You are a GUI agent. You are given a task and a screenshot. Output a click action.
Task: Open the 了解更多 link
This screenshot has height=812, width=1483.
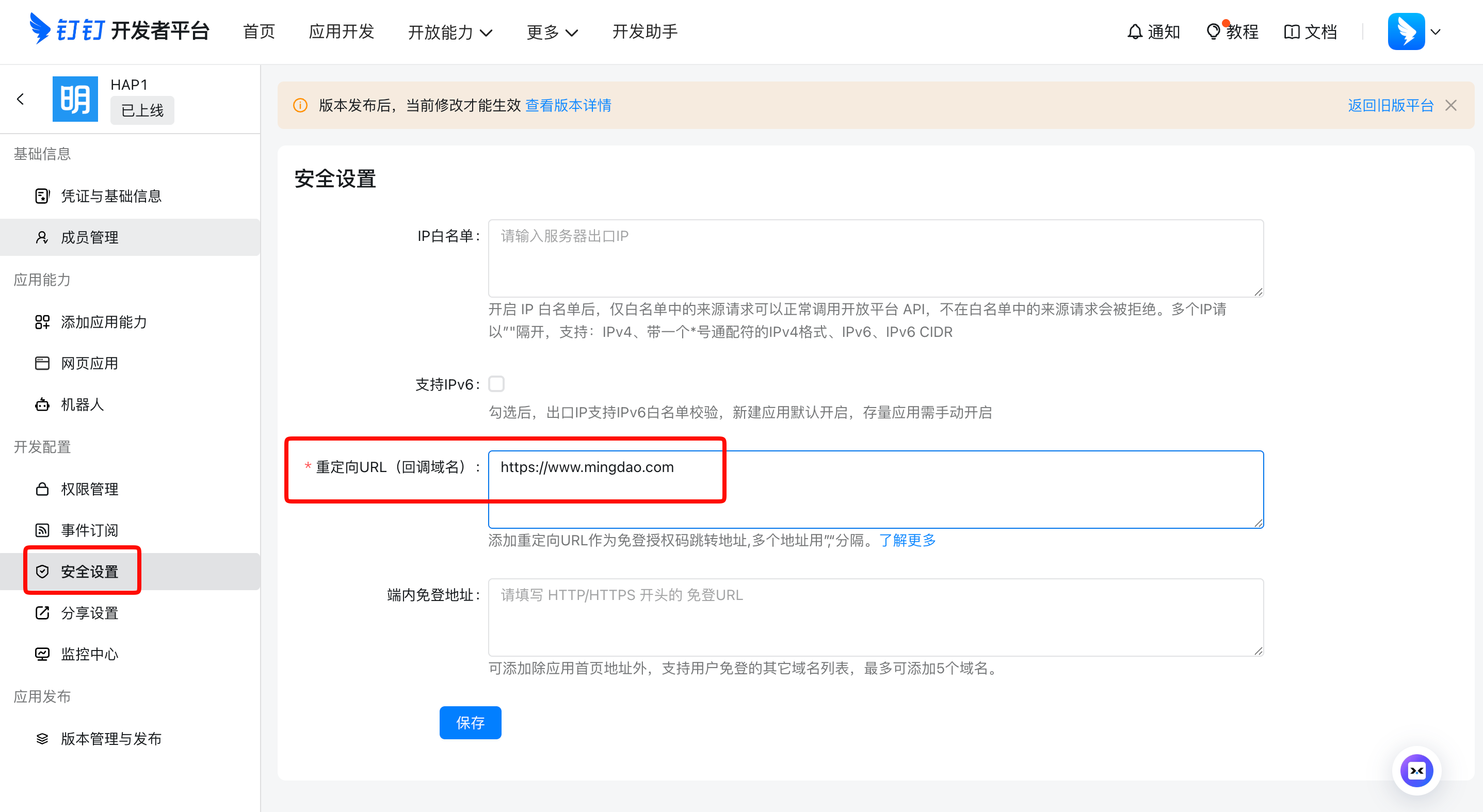click(907, 540)
